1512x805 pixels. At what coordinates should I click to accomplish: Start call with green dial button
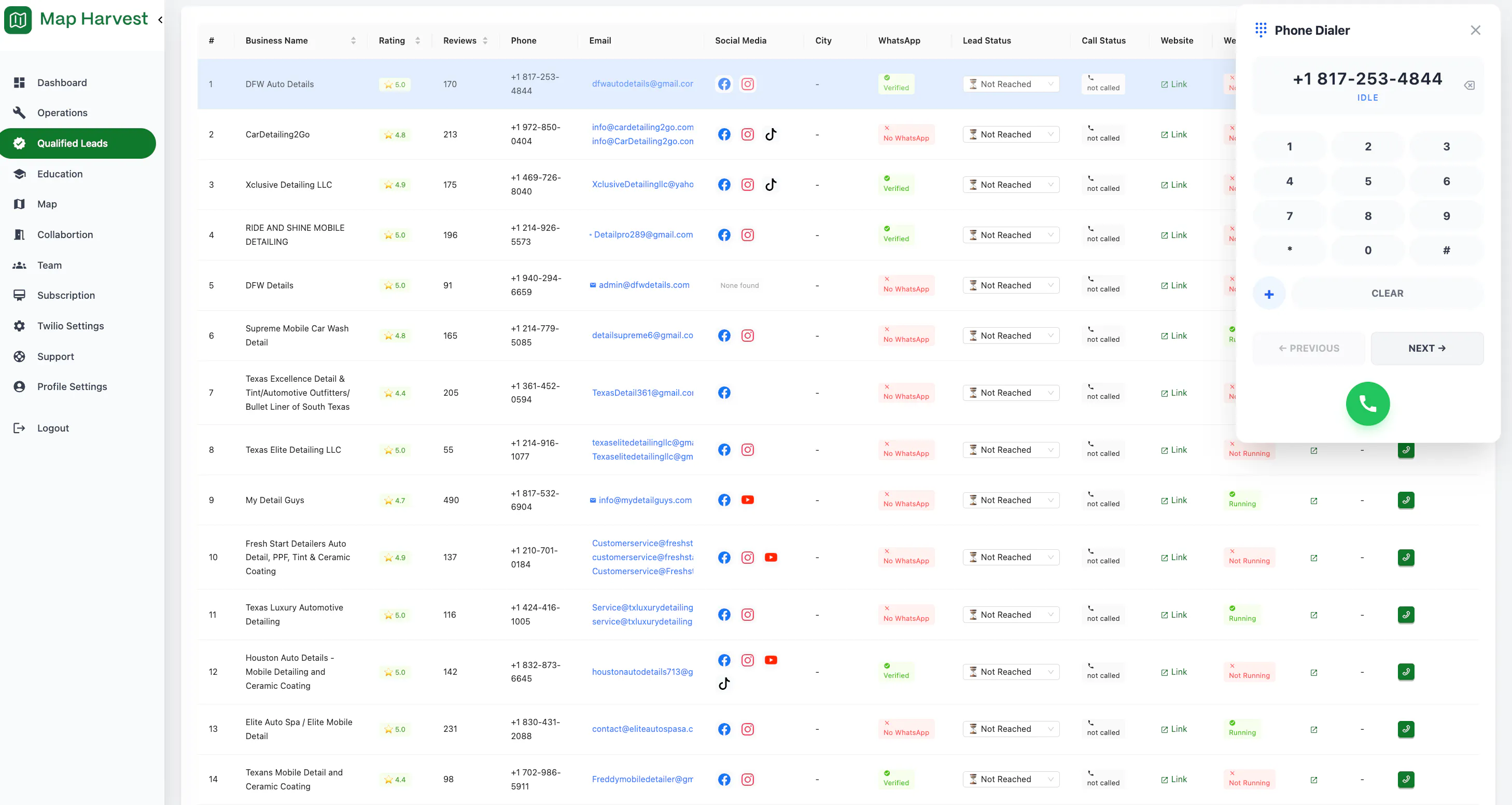point(1368,404)
